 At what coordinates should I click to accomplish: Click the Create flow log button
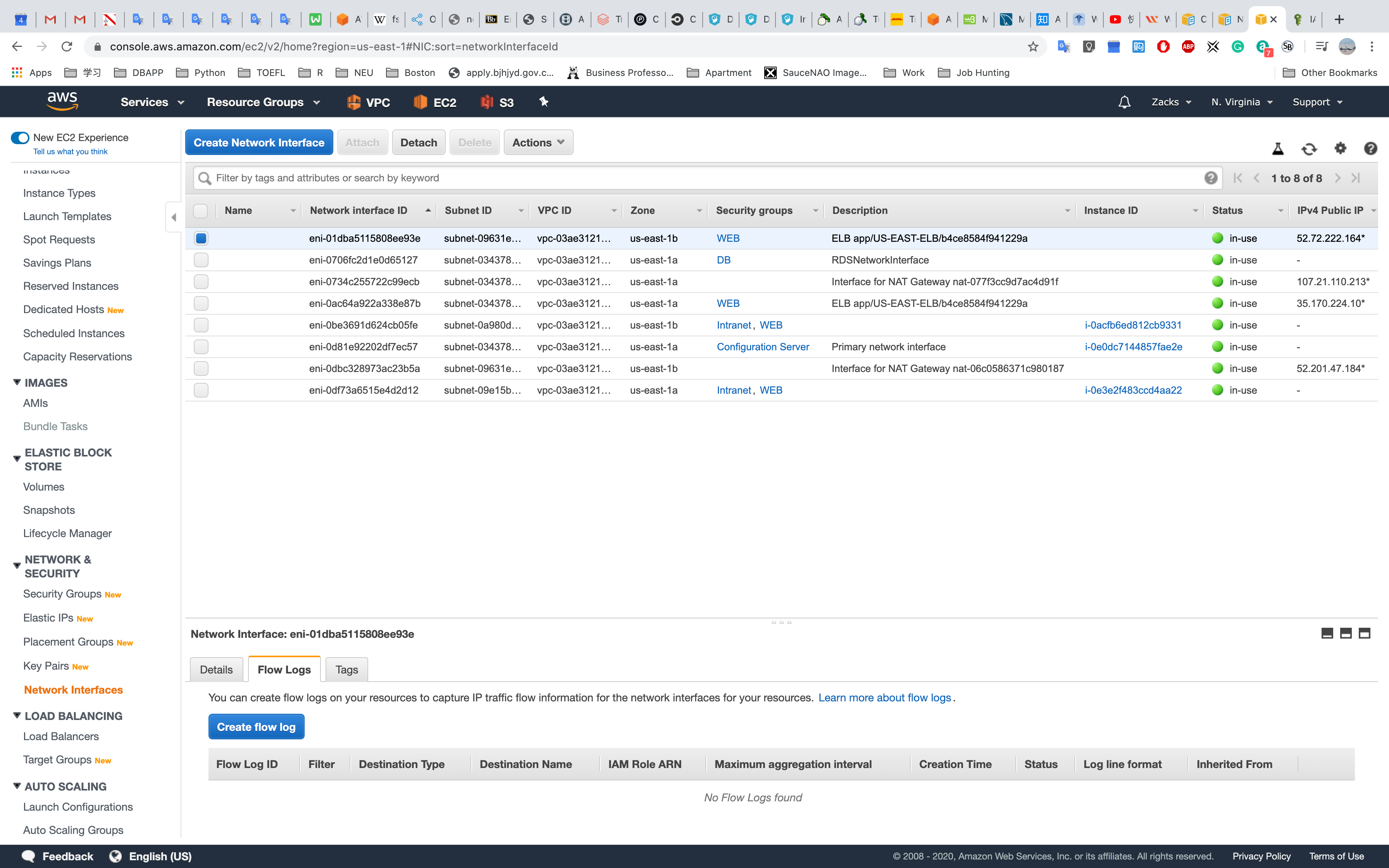click(256, 727)
